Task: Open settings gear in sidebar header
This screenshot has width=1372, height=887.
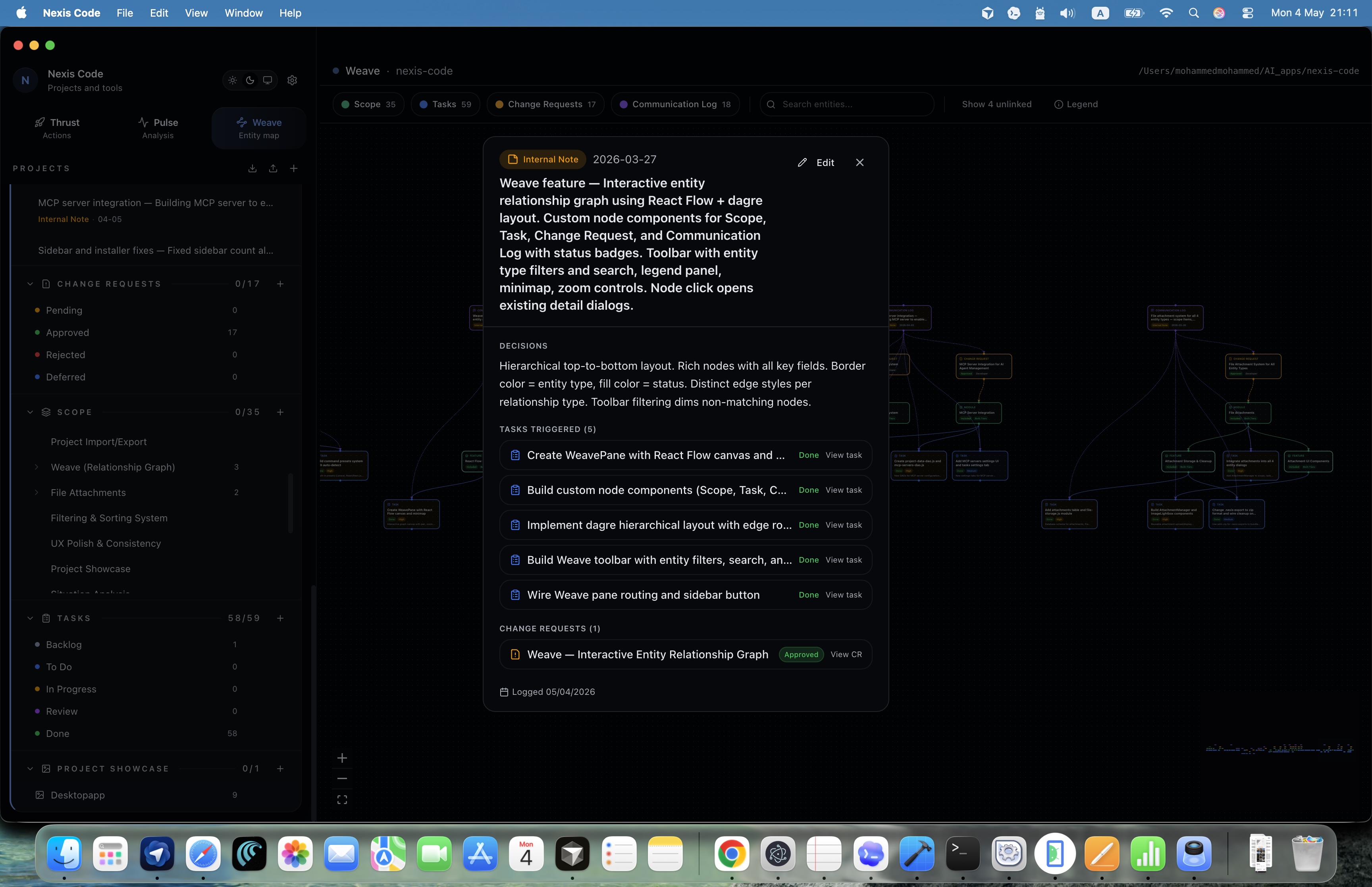Action: [293, 80]
